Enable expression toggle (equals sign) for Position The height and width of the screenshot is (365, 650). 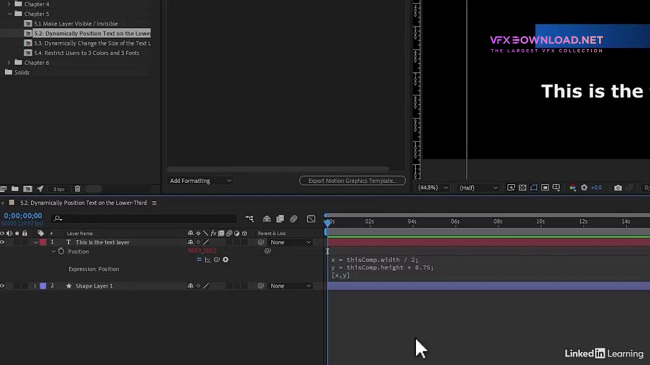pyautogui.click(x=199, y=260)
